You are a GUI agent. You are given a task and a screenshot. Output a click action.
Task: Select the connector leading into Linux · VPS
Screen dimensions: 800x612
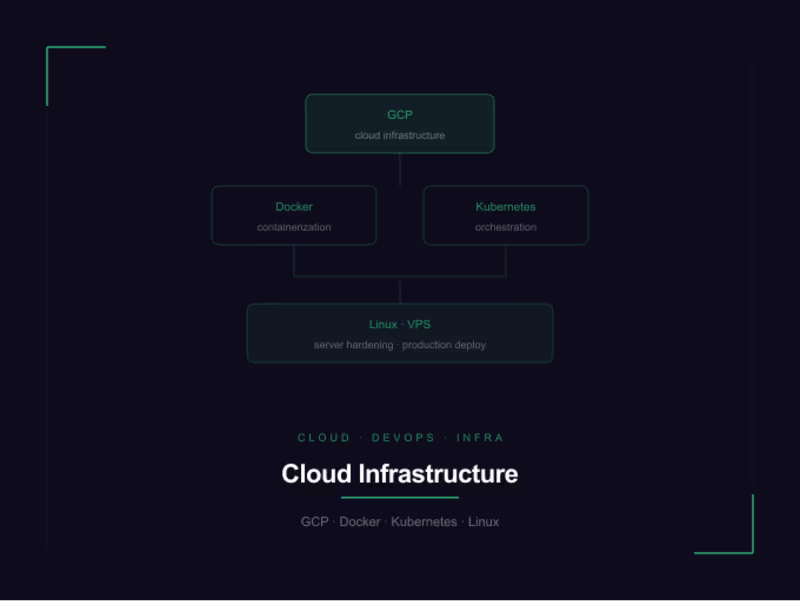399,290
